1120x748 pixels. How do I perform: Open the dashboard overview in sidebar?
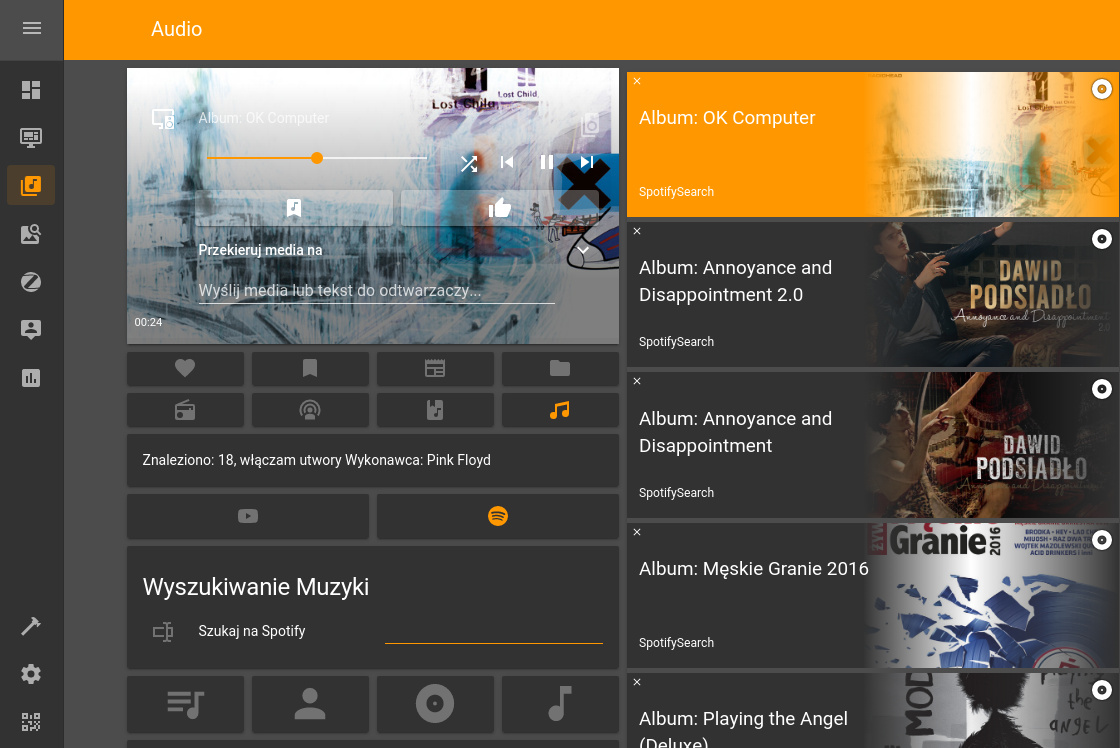[31, 90]
